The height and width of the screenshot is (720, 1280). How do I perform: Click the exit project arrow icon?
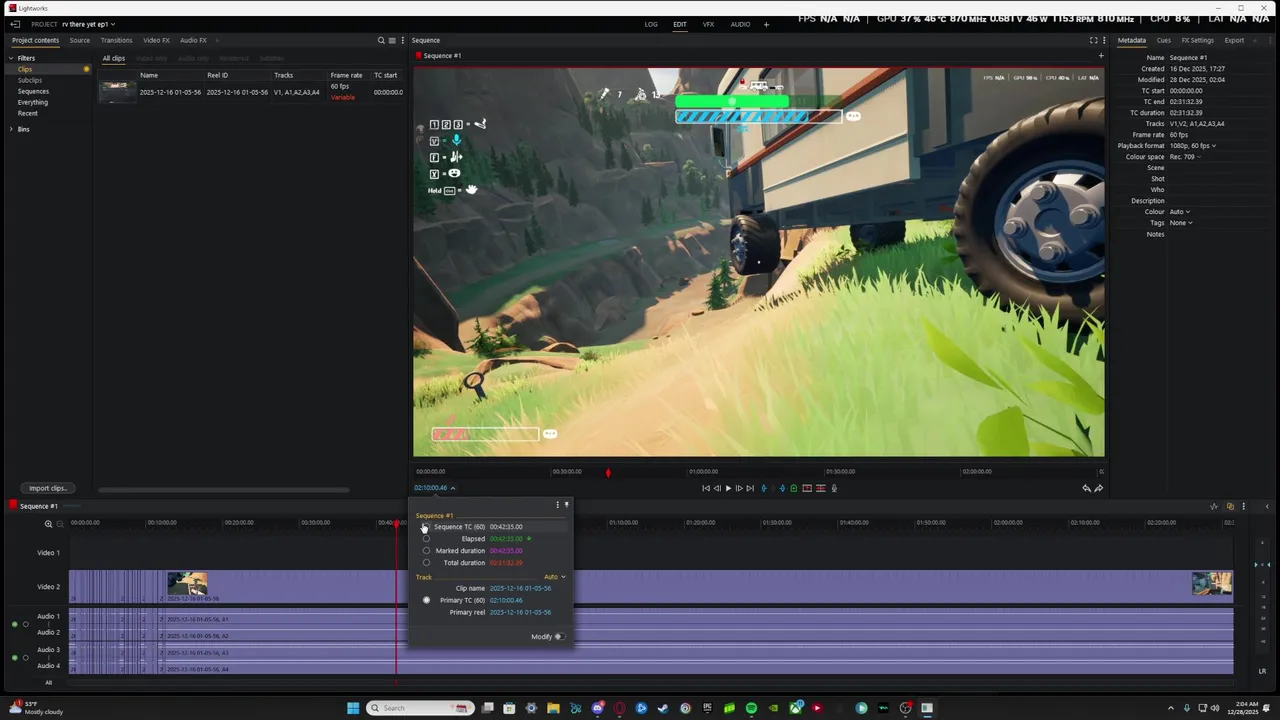[15, 24]
